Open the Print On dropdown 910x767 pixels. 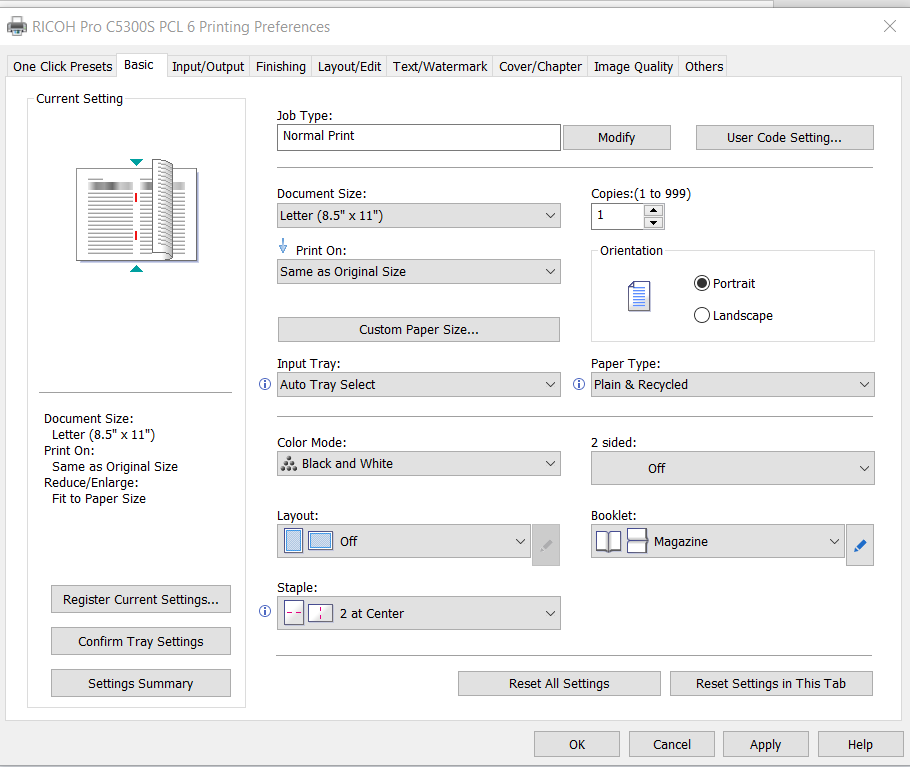coord(418,272)
